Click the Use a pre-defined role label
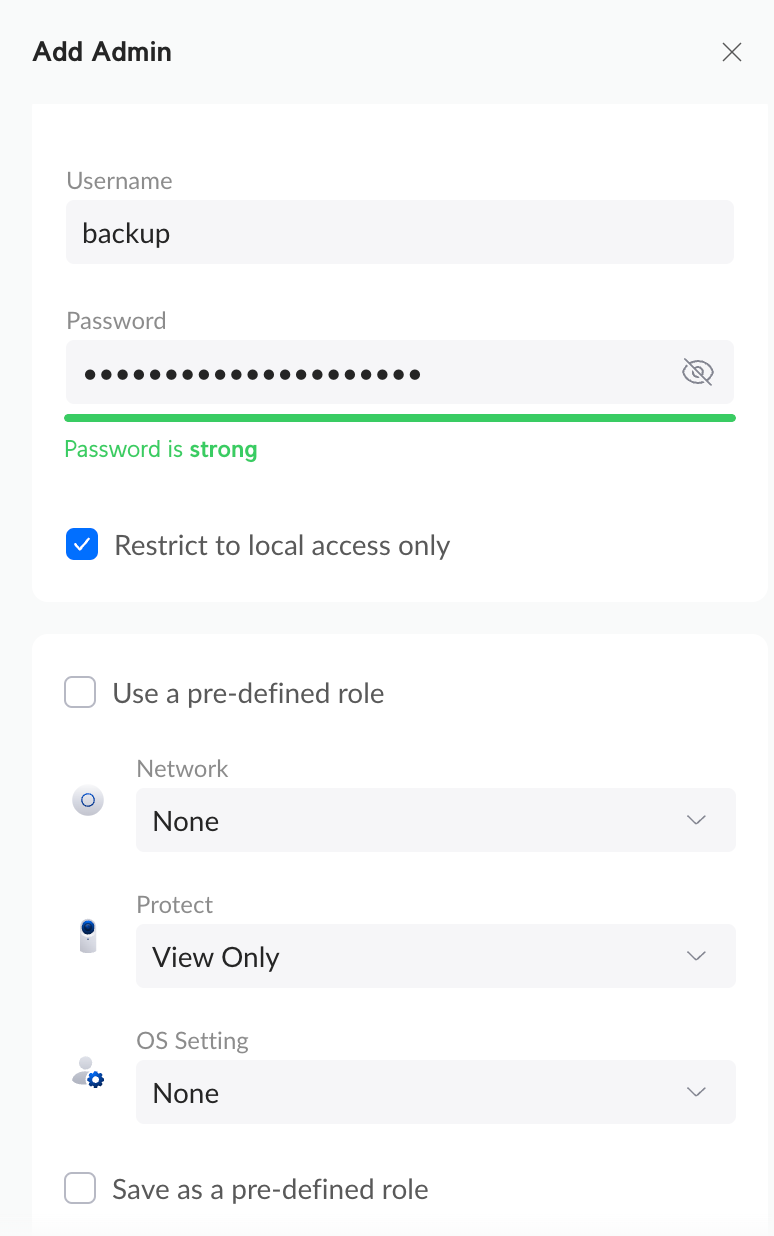Screen dimensions: 774x1236 [248, 693]
